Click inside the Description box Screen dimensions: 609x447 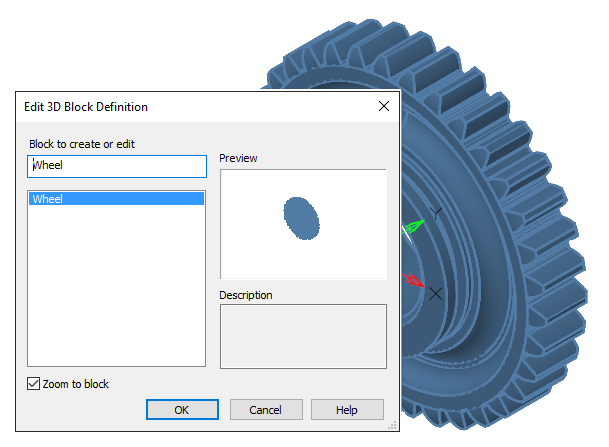click(x=302, y=336)
